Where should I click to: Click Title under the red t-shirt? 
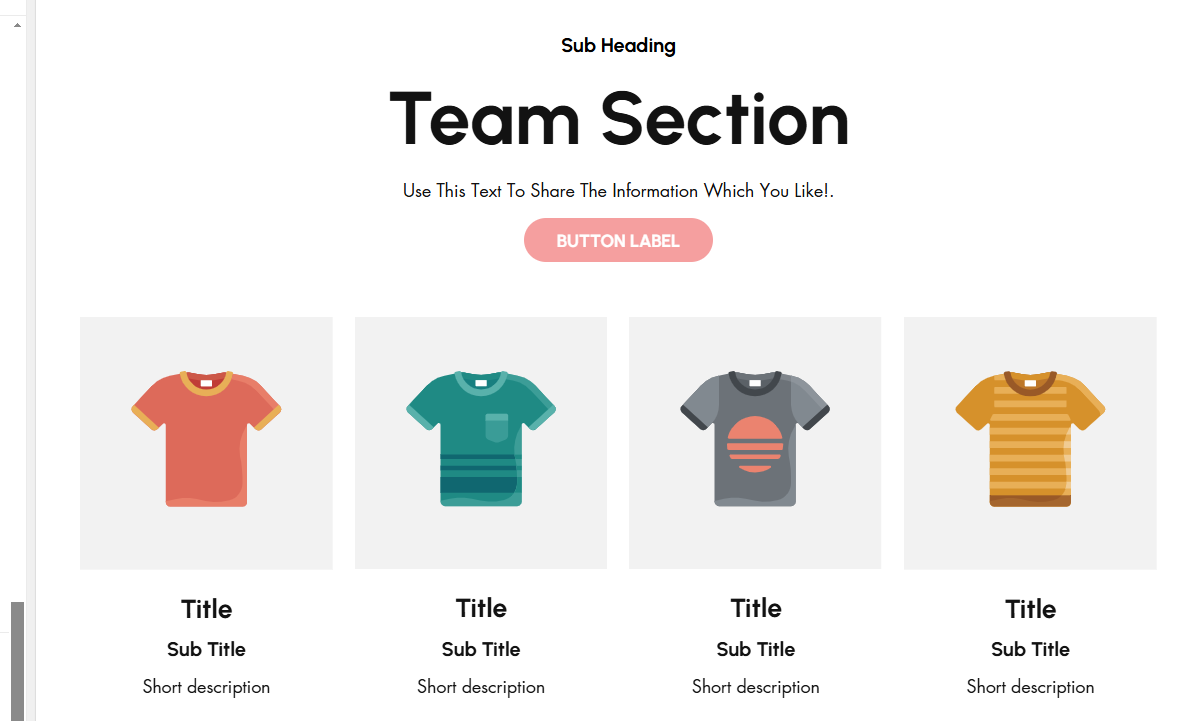[x=206, y=609]
